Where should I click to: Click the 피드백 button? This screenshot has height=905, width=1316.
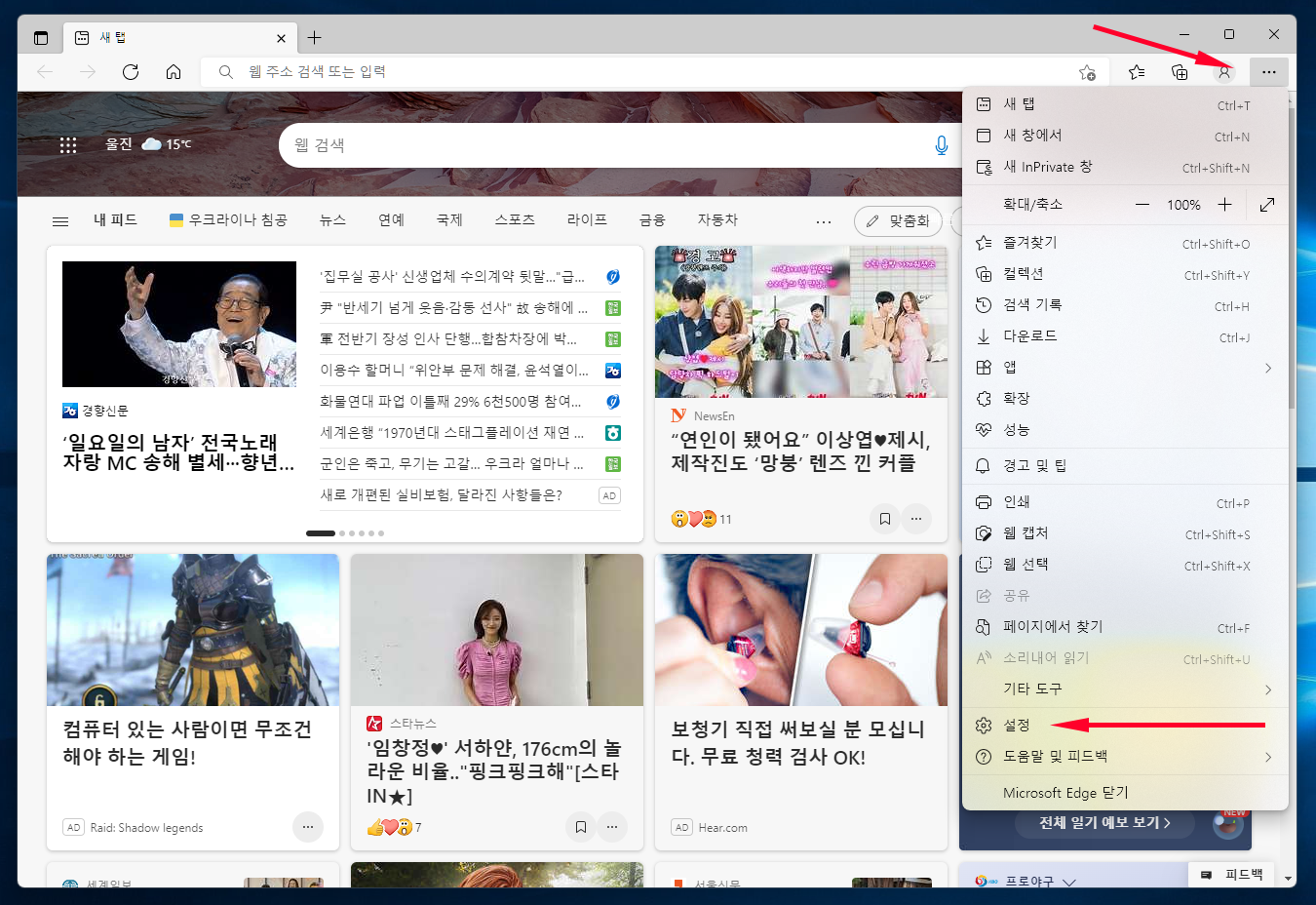pyautogui.click(x=1232, y=875)
